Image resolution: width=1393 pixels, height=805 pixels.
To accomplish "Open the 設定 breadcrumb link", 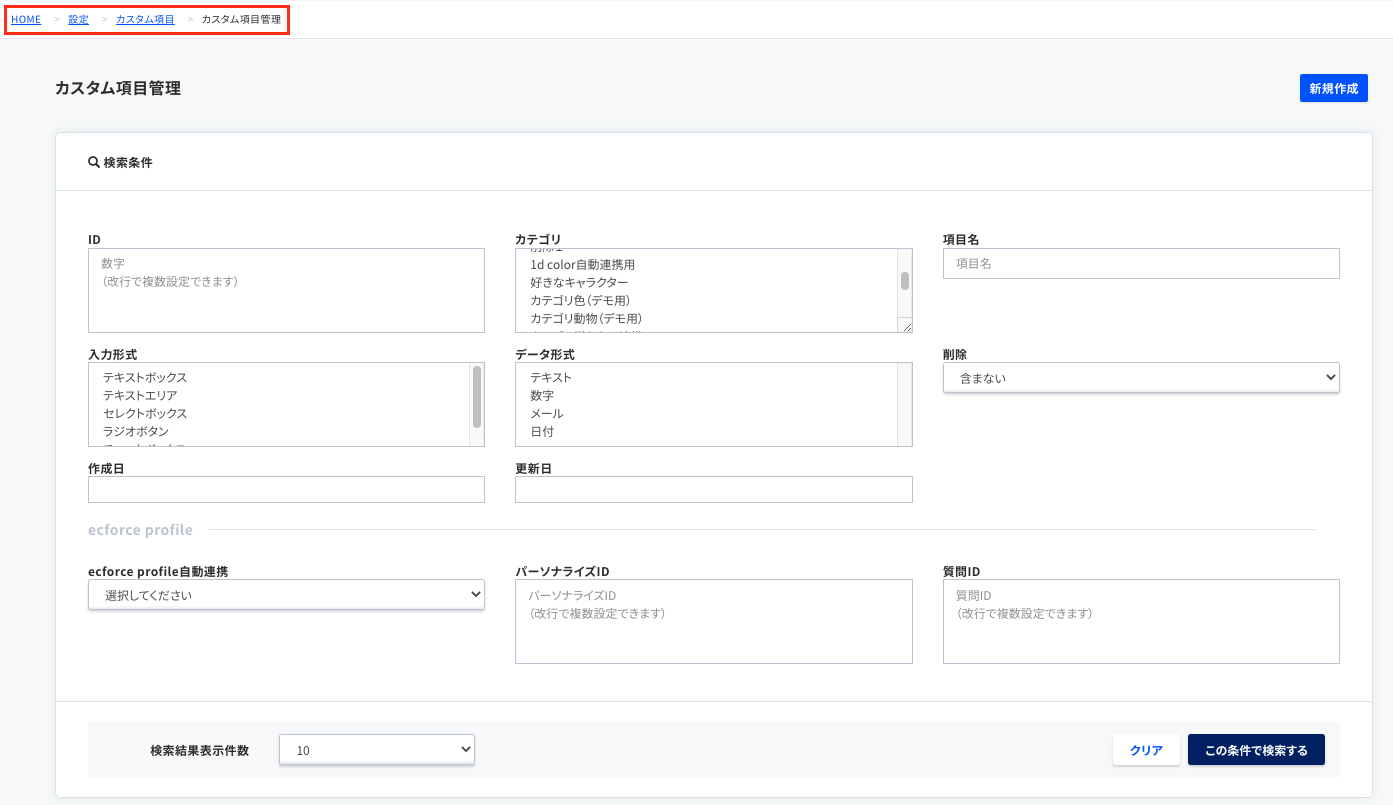I will [78, 19].
